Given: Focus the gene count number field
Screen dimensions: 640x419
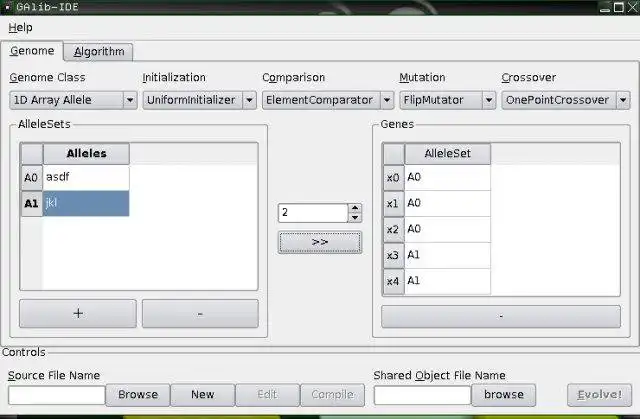Looking at the screenshot, I should click(x=313, y=213).
